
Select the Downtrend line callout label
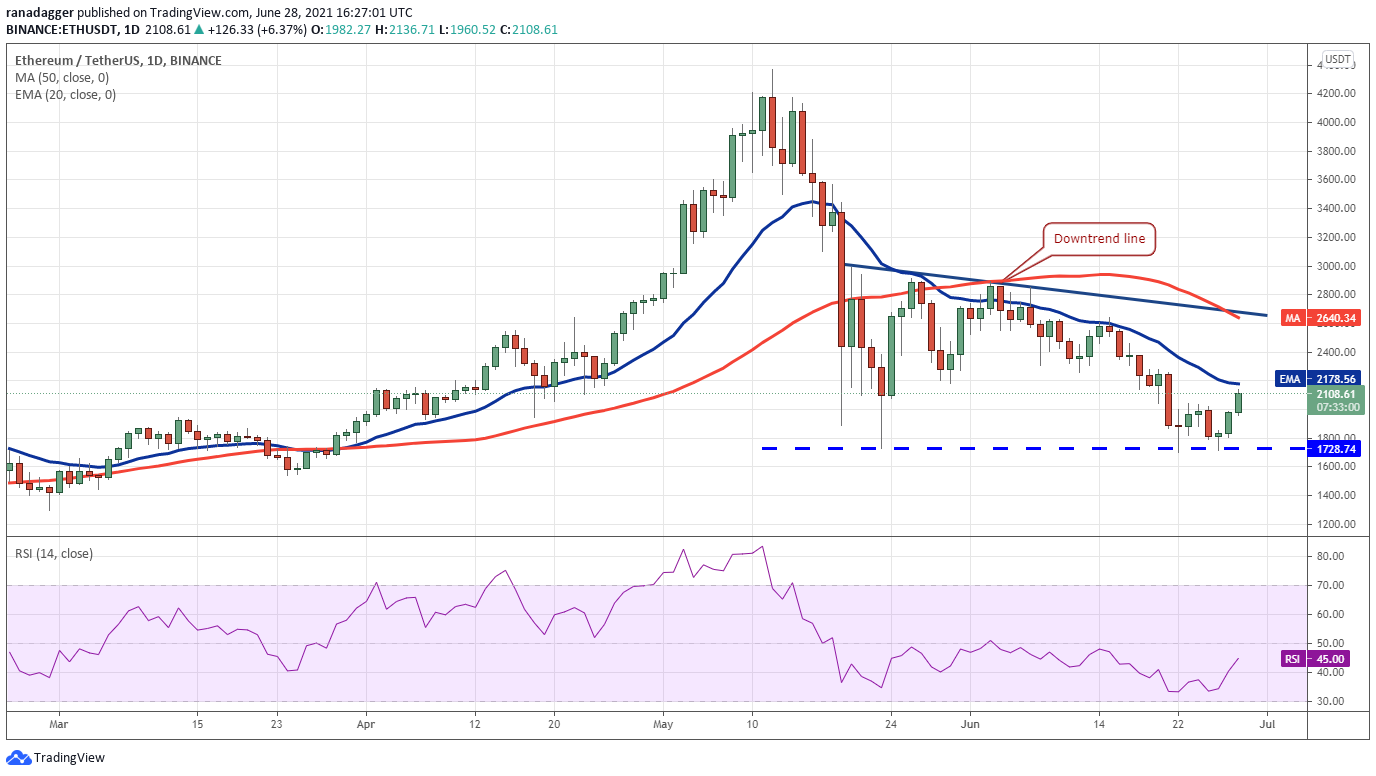coord(1099,239)
